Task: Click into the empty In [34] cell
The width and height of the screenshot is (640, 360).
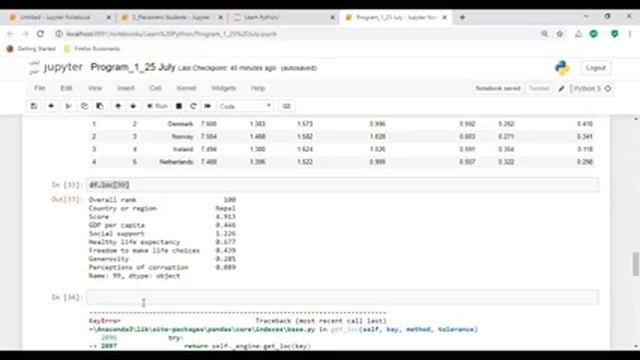Action: (x=342, y=297)
